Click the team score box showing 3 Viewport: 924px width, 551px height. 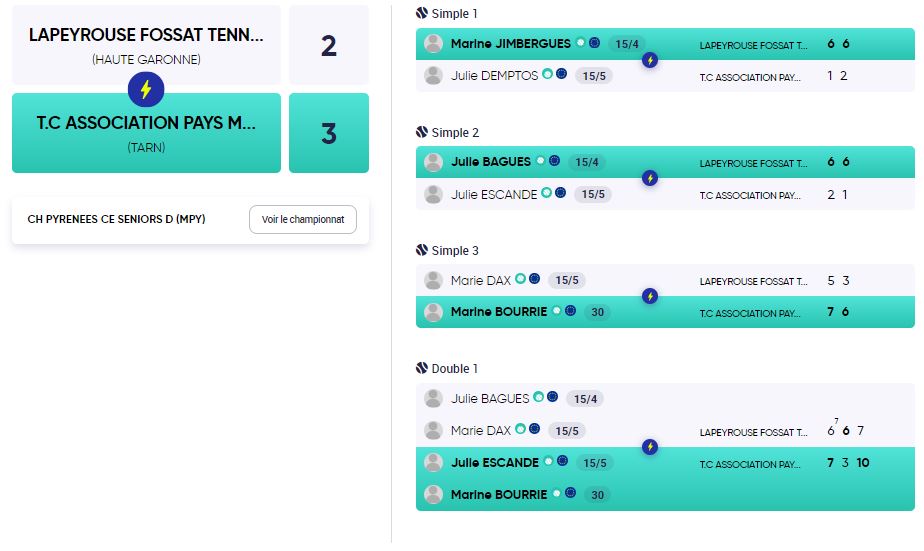click(x=329, y=133)
